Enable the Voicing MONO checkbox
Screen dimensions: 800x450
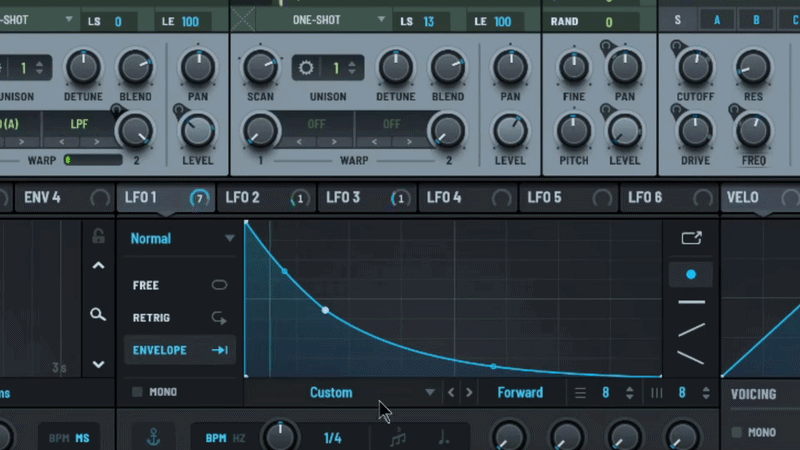coord(737,432)
